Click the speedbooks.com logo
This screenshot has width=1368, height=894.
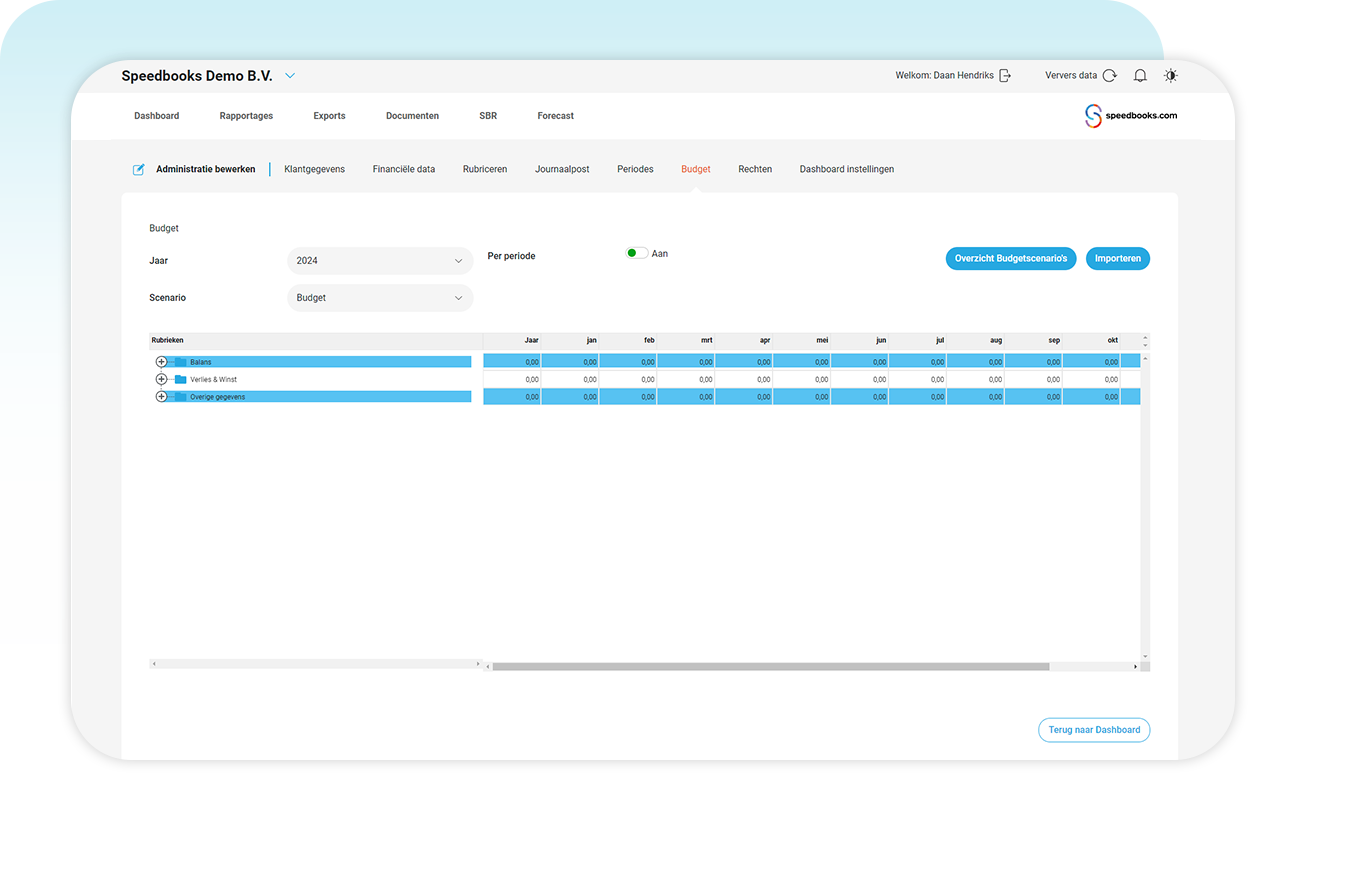pyautogui.click(x=1131, y=116)
